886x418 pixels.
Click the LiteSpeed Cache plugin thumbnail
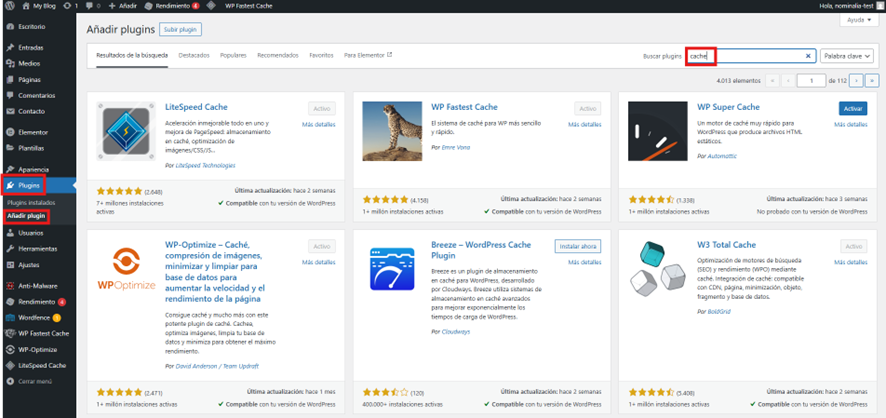pyautogui.click(x=126, y=131)
